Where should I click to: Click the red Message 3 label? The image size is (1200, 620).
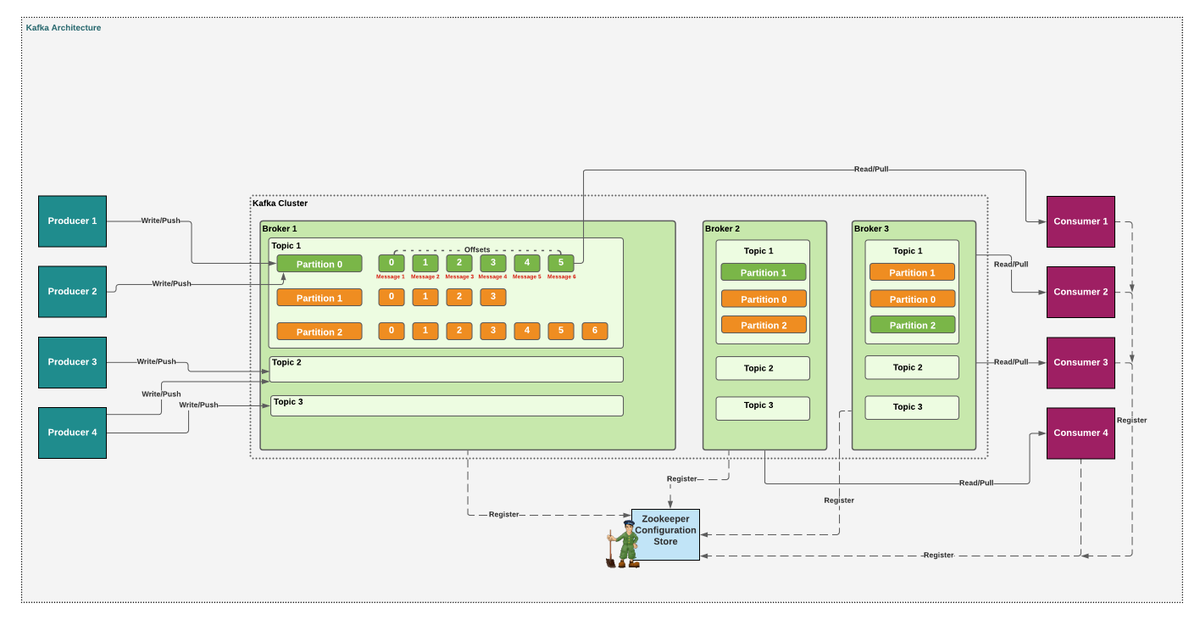point(459,277)
